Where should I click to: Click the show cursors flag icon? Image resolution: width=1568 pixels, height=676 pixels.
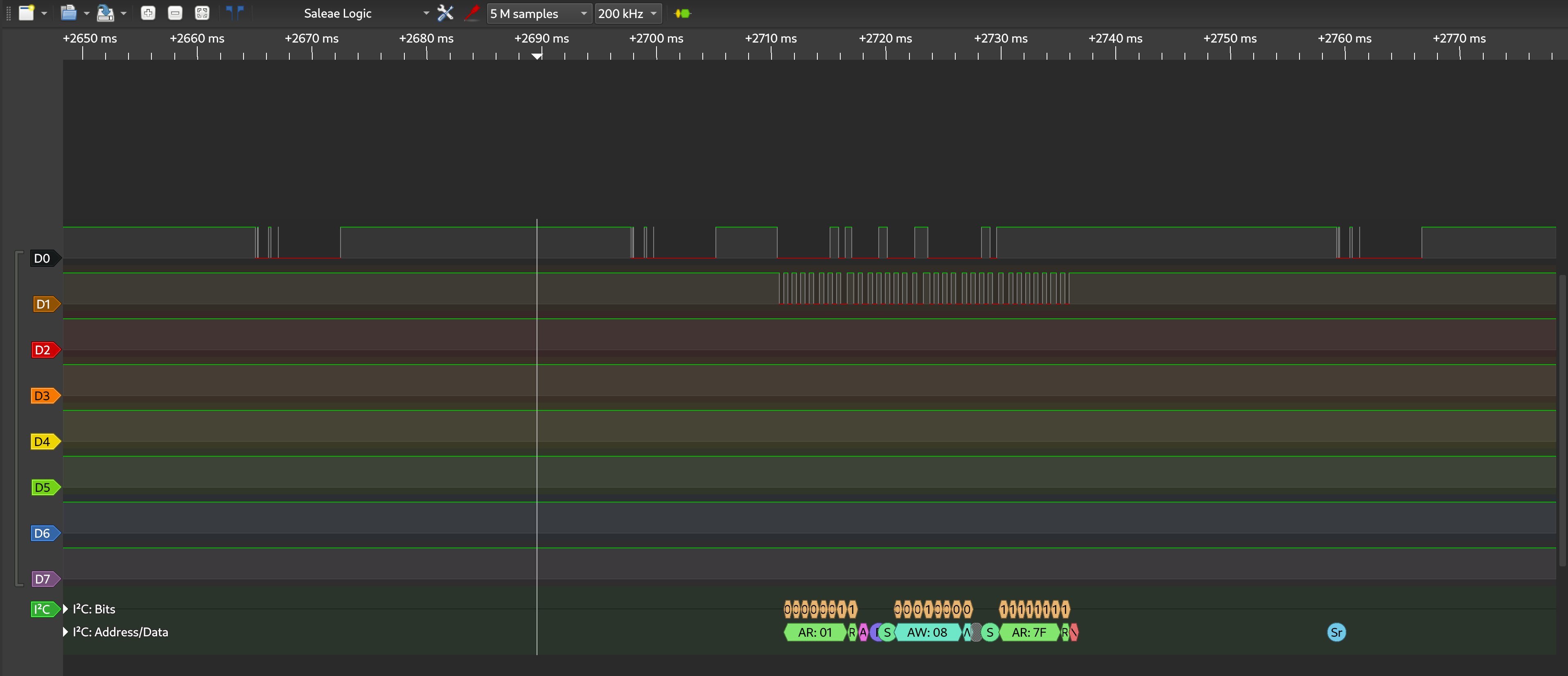click(x=235, y=13)
